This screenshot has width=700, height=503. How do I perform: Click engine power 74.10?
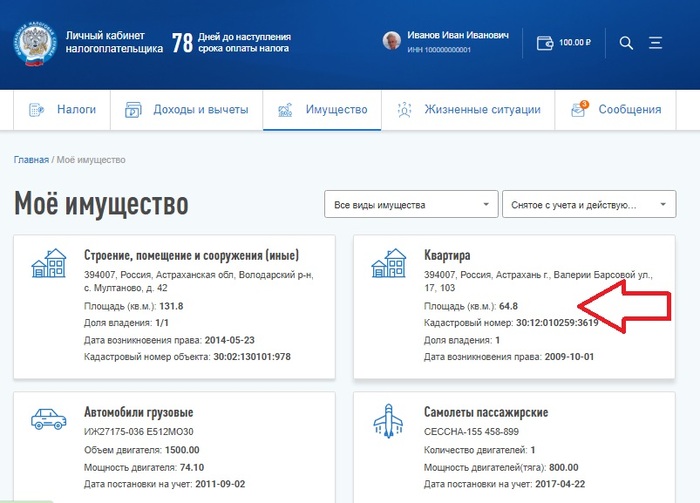pyautogui.click(x=192, y=467)
